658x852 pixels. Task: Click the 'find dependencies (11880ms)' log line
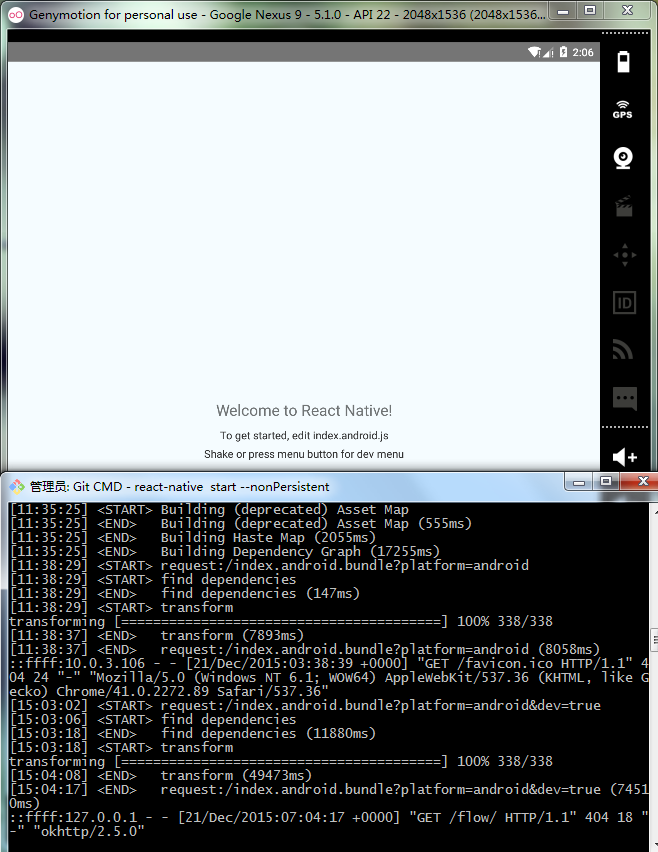click(193, 734)
